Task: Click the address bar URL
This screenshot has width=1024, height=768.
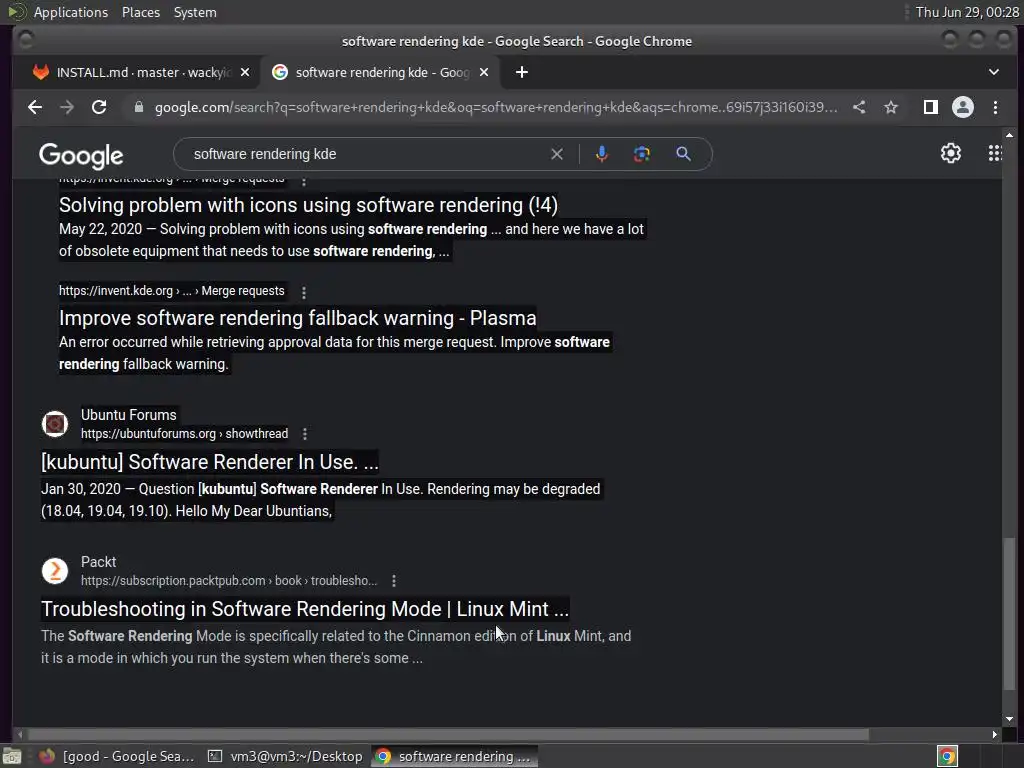Action: pos(496,107)
